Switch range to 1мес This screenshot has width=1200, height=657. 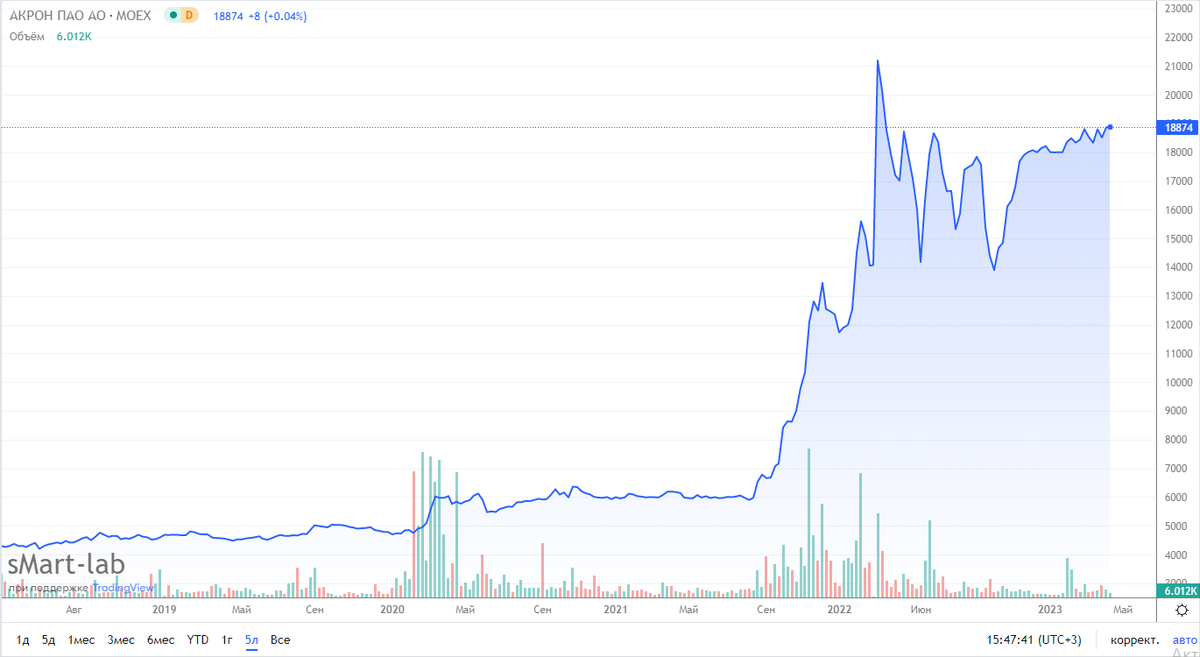(x=81, y=639)
